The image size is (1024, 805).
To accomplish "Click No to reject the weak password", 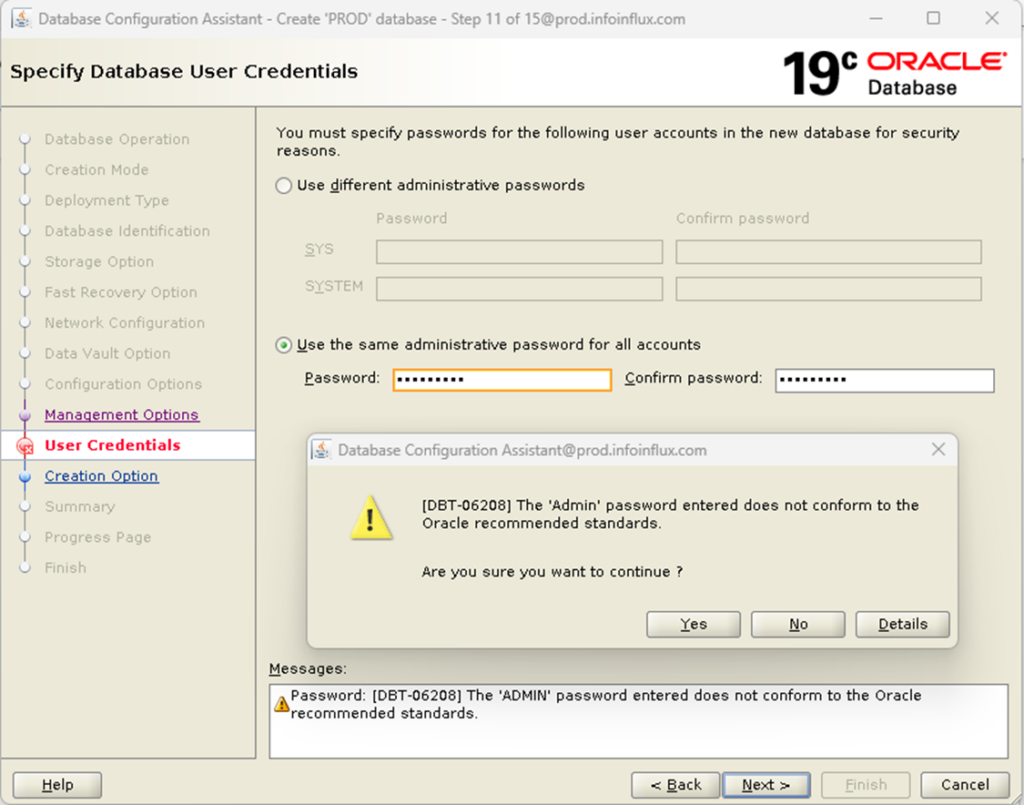I will click(x=797, y=624).
